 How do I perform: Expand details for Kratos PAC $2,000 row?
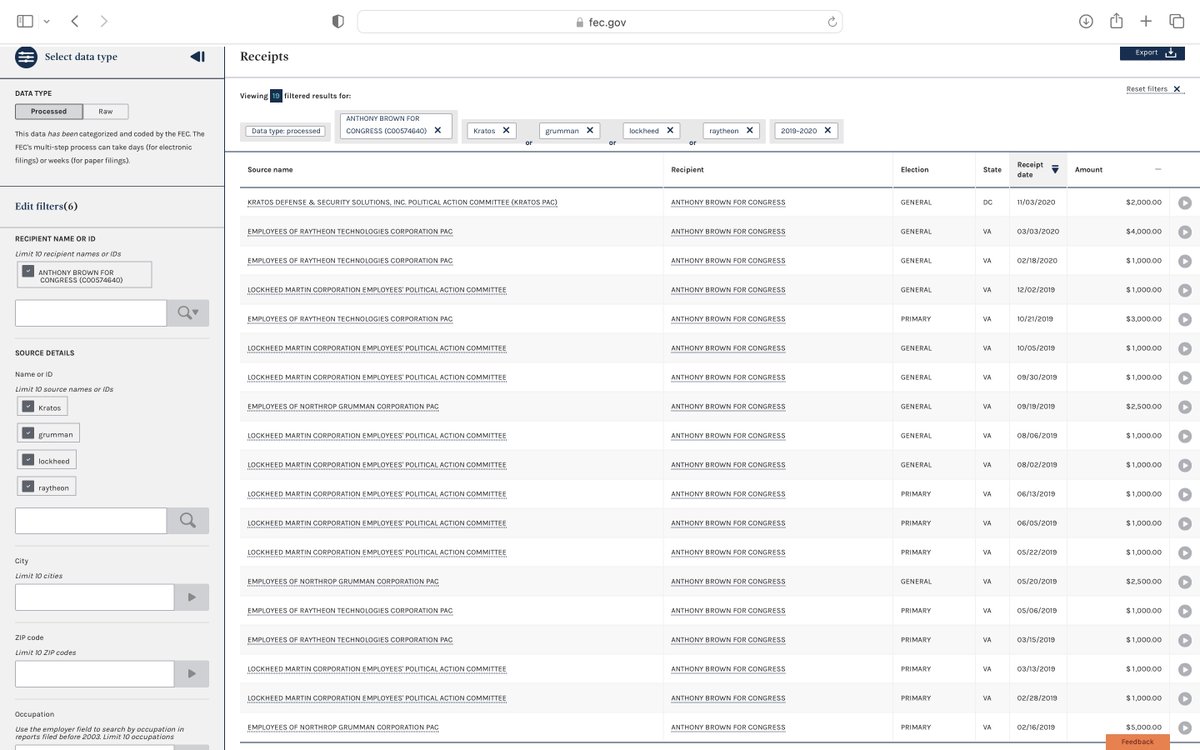point(1184,203)
